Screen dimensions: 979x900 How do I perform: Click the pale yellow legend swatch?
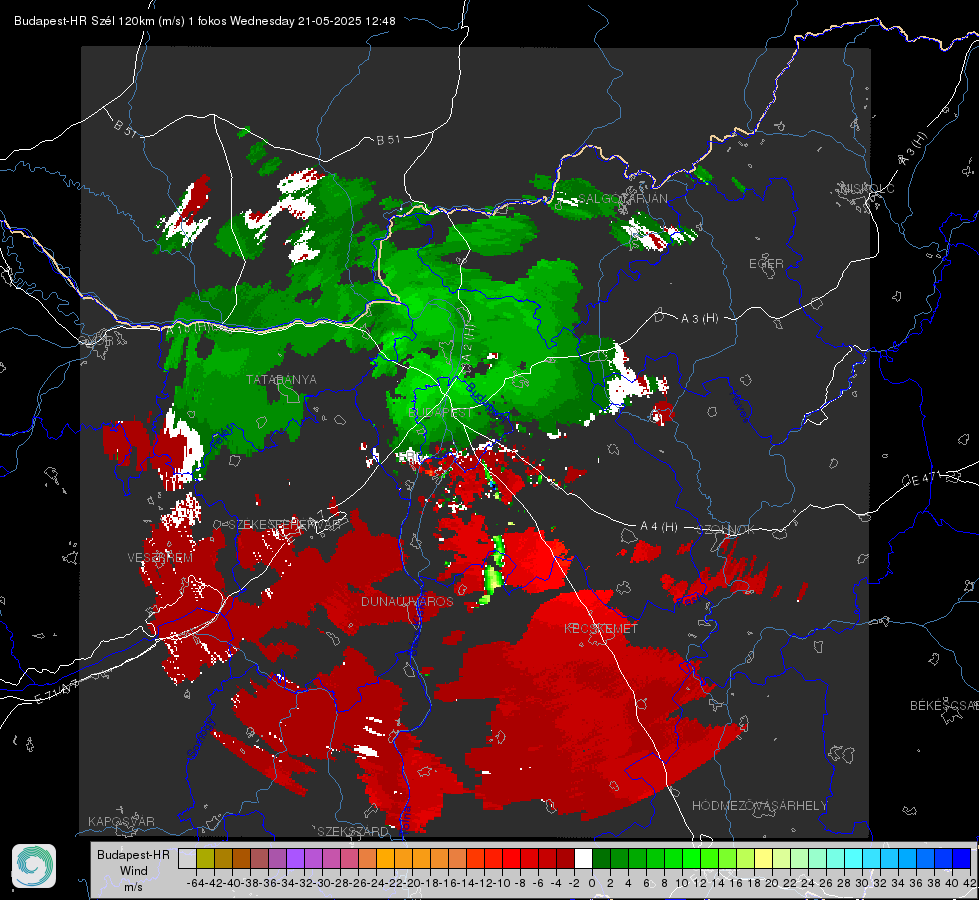tap(764, 859)
